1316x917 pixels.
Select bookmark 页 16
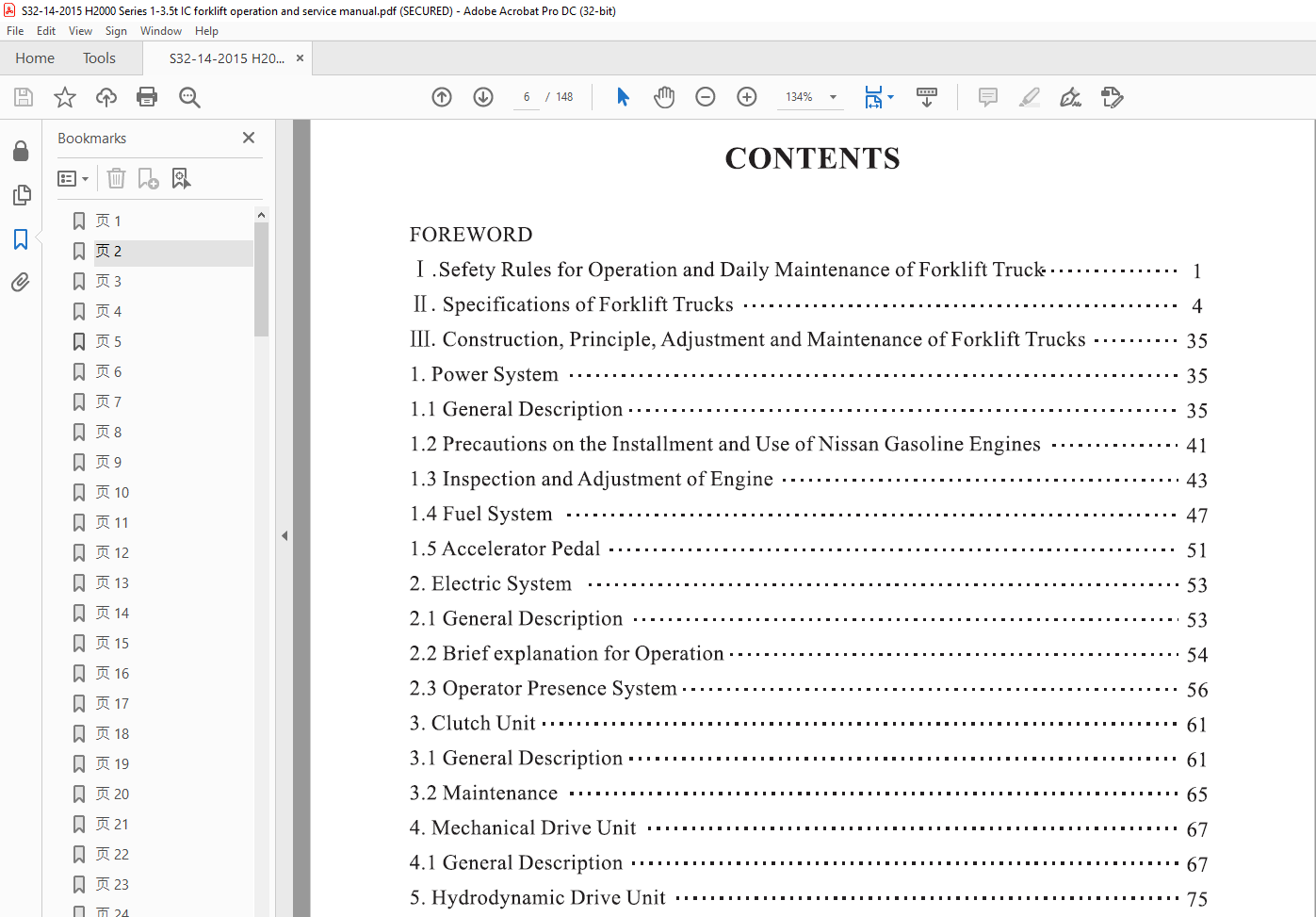click(112, 673)
